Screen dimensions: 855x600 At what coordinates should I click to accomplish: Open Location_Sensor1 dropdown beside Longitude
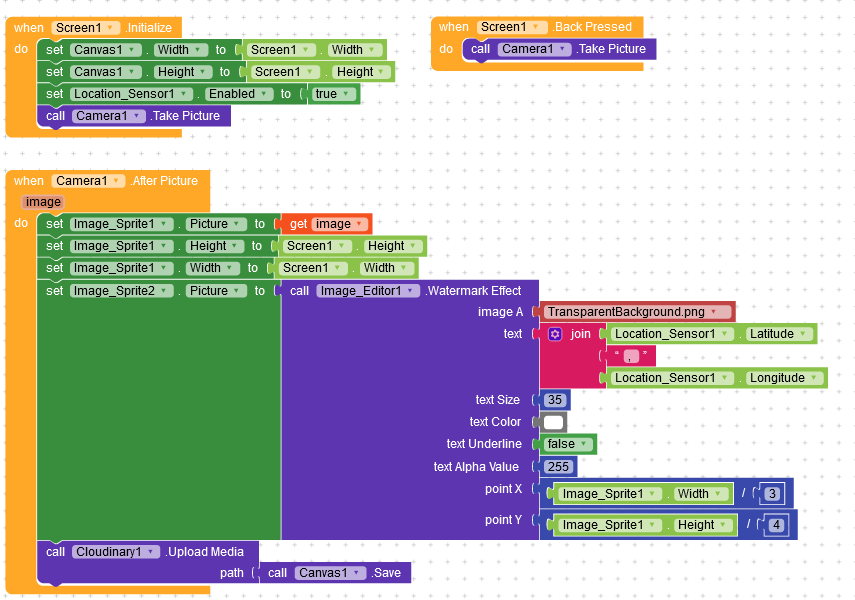point(672,378)
